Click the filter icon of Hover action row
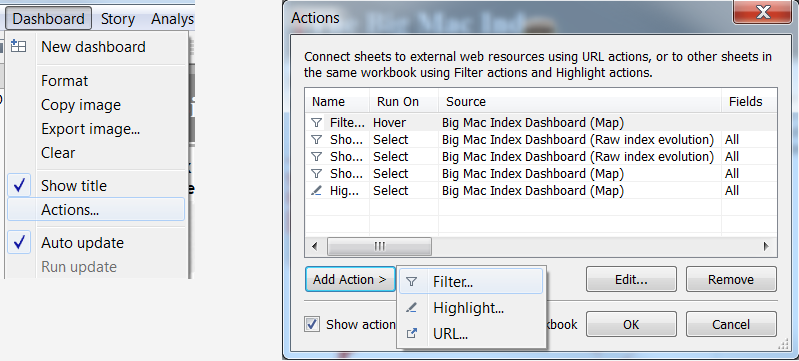Viewport: 799px width, 361px height. 316,123
